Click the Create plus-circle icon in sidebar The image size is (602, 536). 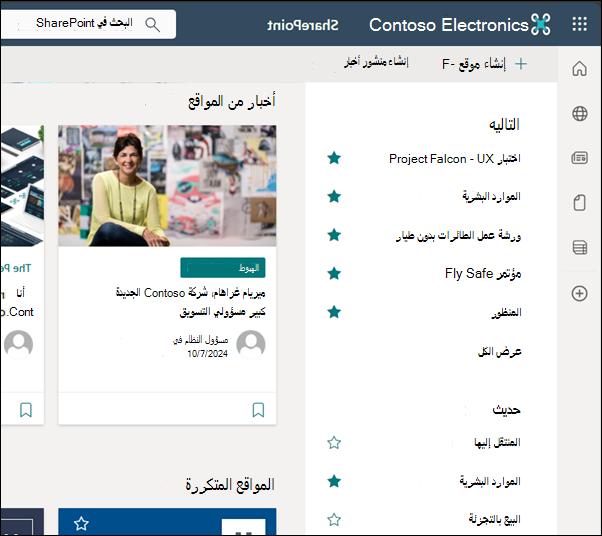[x=579, y=293]
